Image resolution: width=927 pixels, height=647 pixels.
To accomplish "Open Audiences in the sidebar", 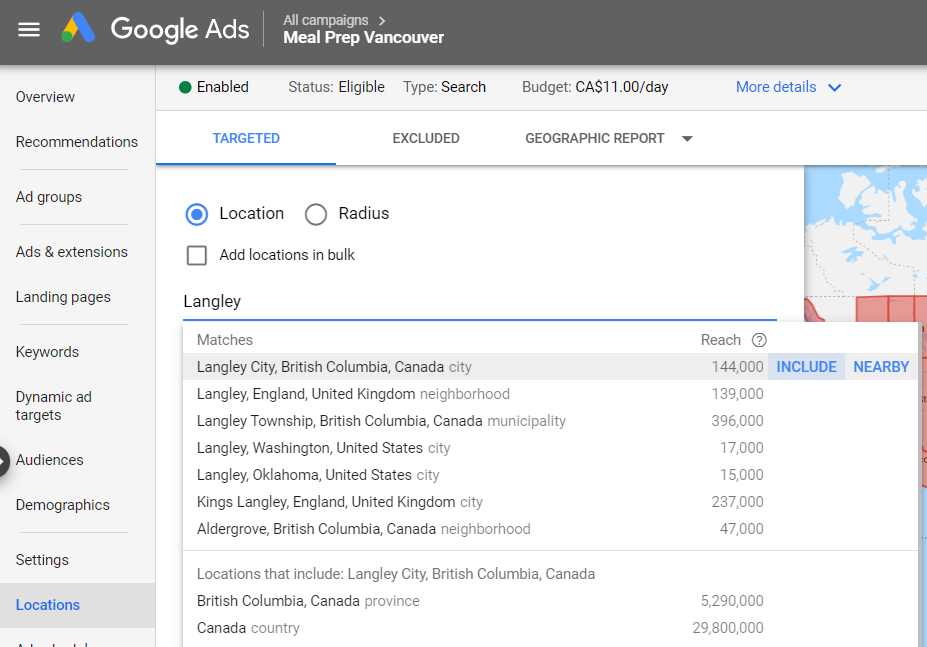I will click(x=50, y=460).
